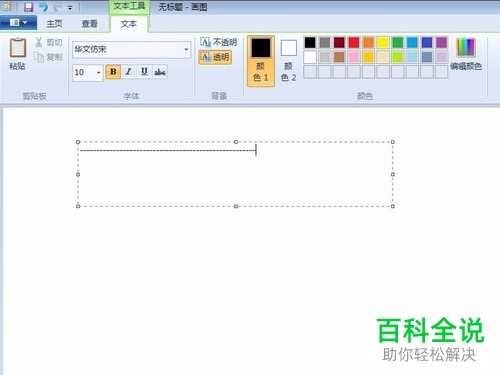Screen dimensions: 500x375
Task: Open the quick access toolbar customize arrow
Action: point(70,8)
